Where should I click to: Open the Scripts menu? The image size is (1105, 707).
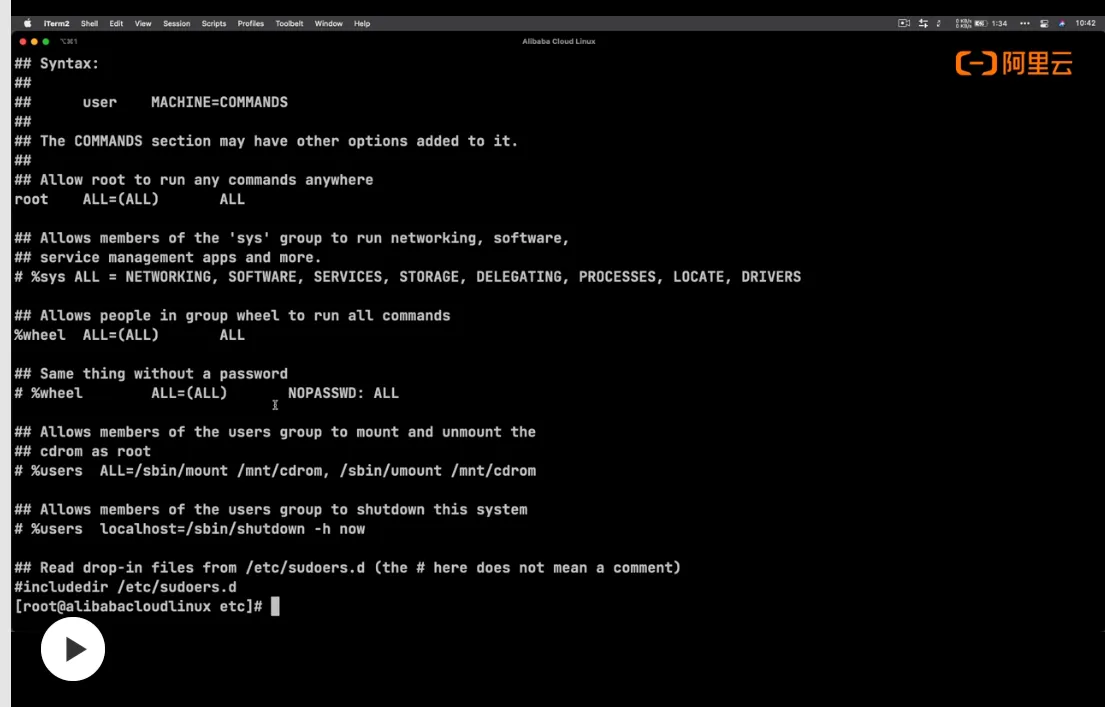(214, 23)
